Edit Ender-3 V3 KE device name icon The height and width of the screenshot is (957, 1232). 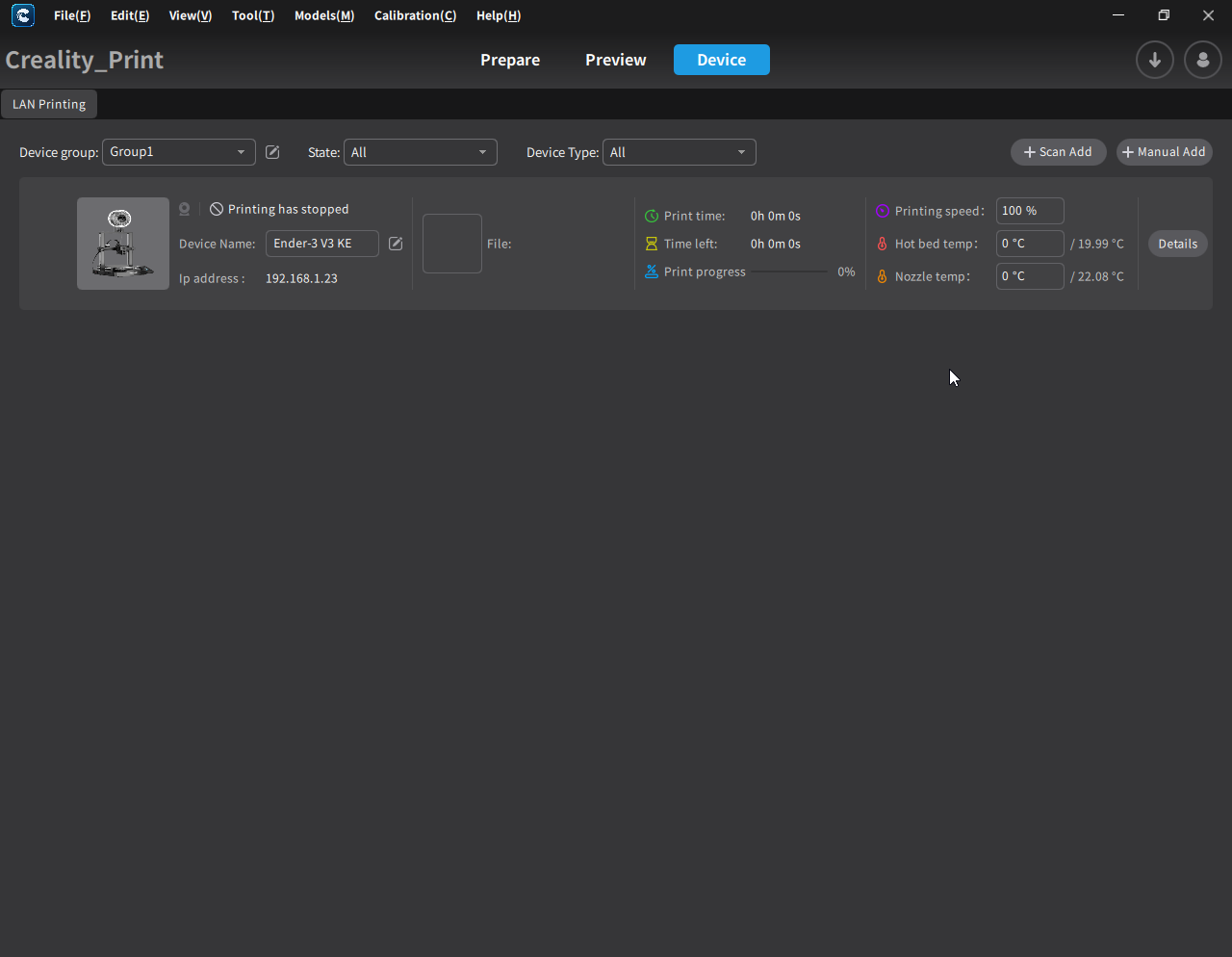(x=396, y=244)
